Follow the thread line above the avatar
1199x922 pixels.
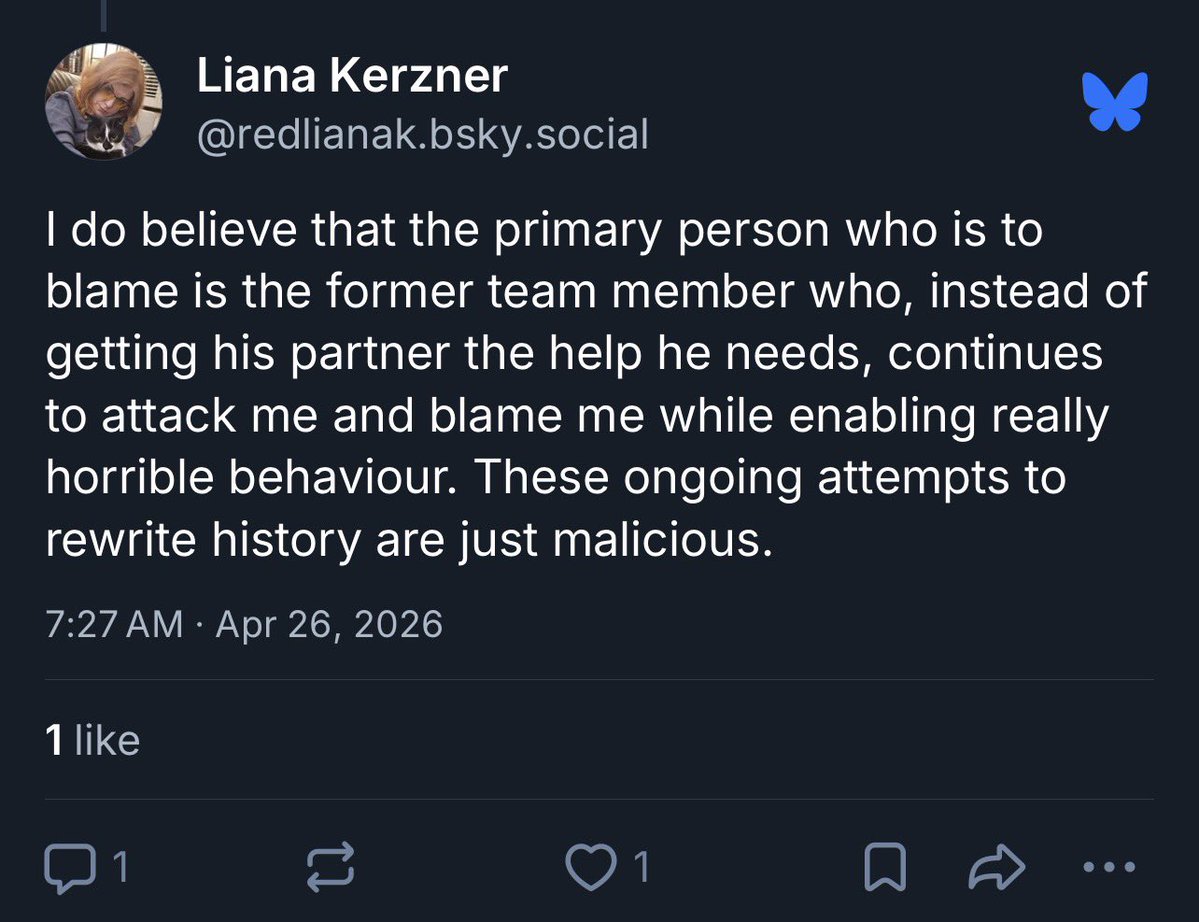[103, 15]
